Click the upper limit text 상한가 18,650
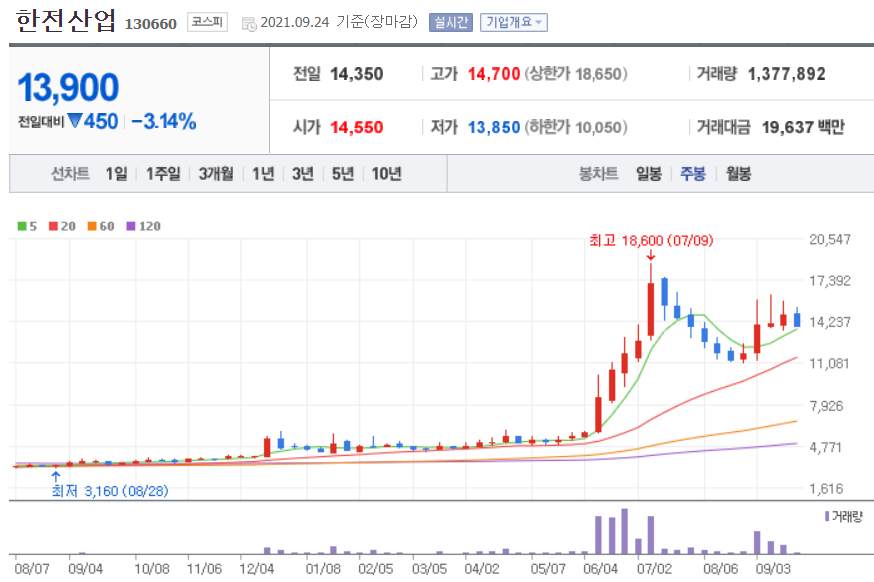 (x=576, y=74)
